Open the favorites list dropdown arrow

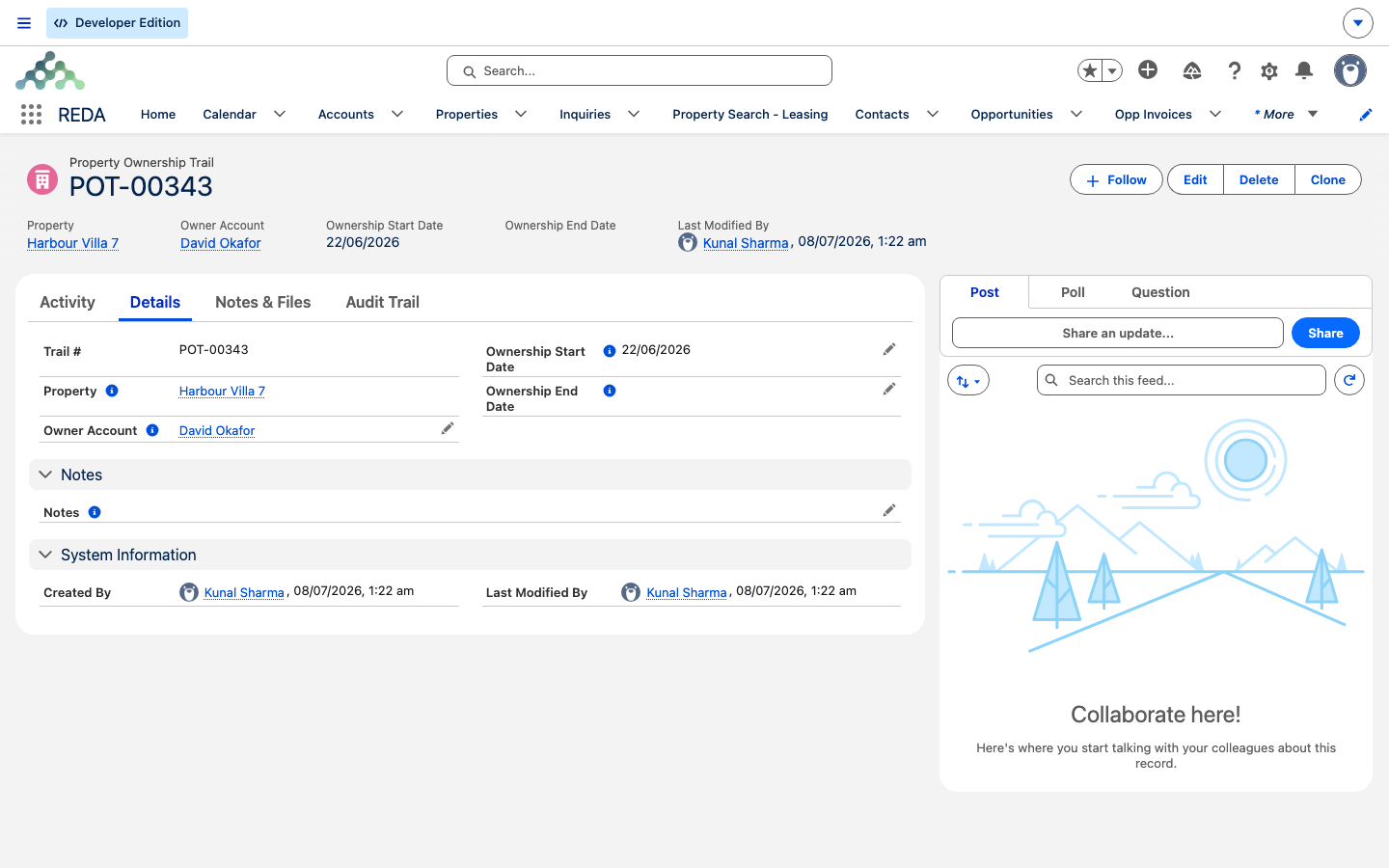[1112, 70]
